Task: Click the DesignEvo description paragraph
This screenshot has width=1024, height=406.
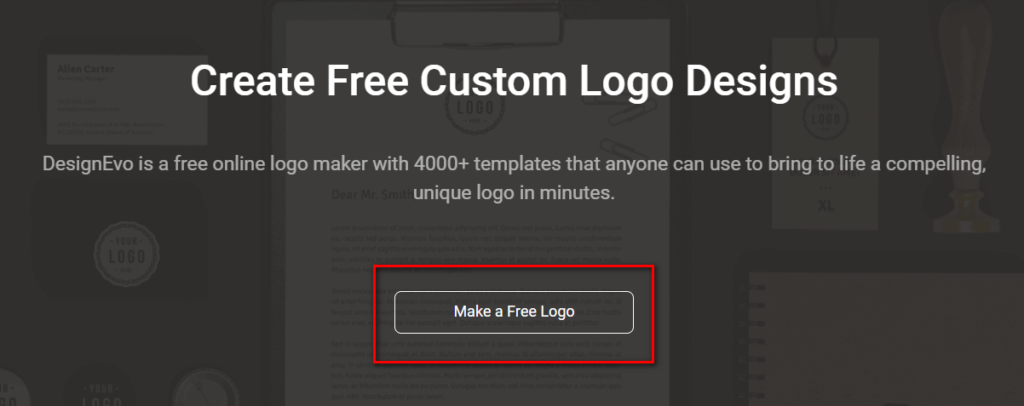Action: point(513,178)
